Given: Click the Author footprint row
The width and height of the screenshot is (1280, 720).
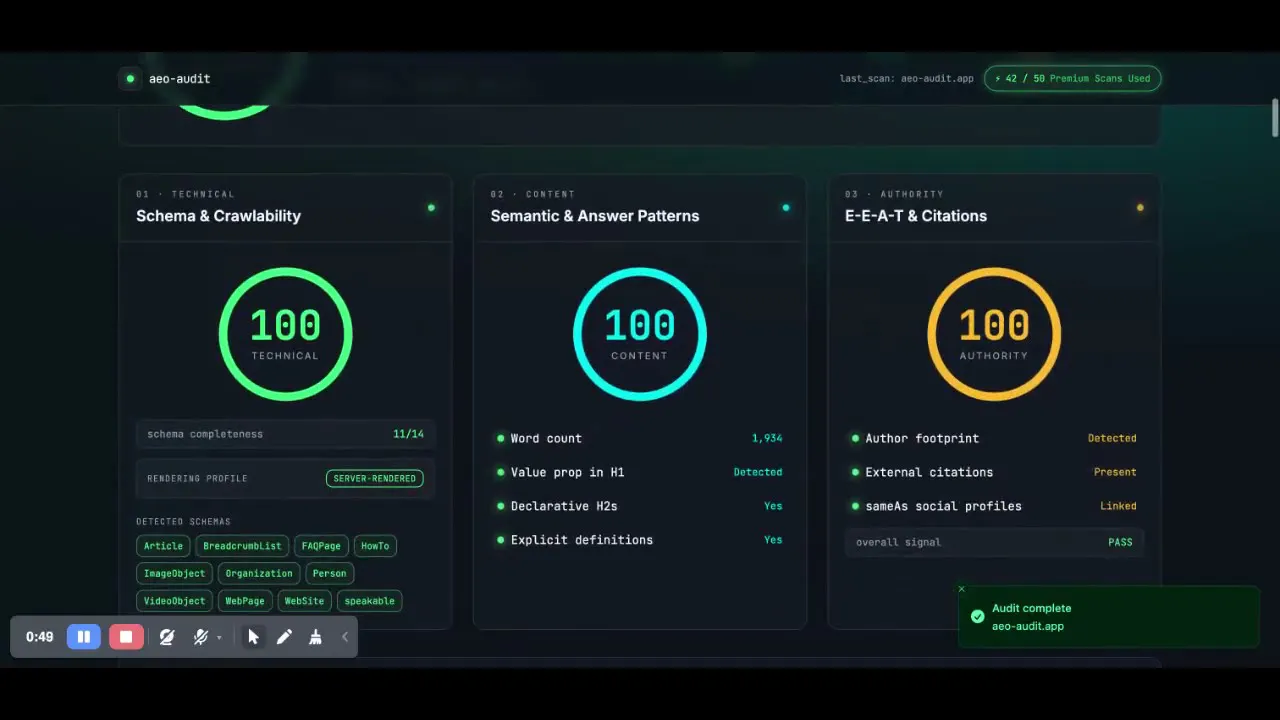Looking at the screenshot, I should [994, 438].
